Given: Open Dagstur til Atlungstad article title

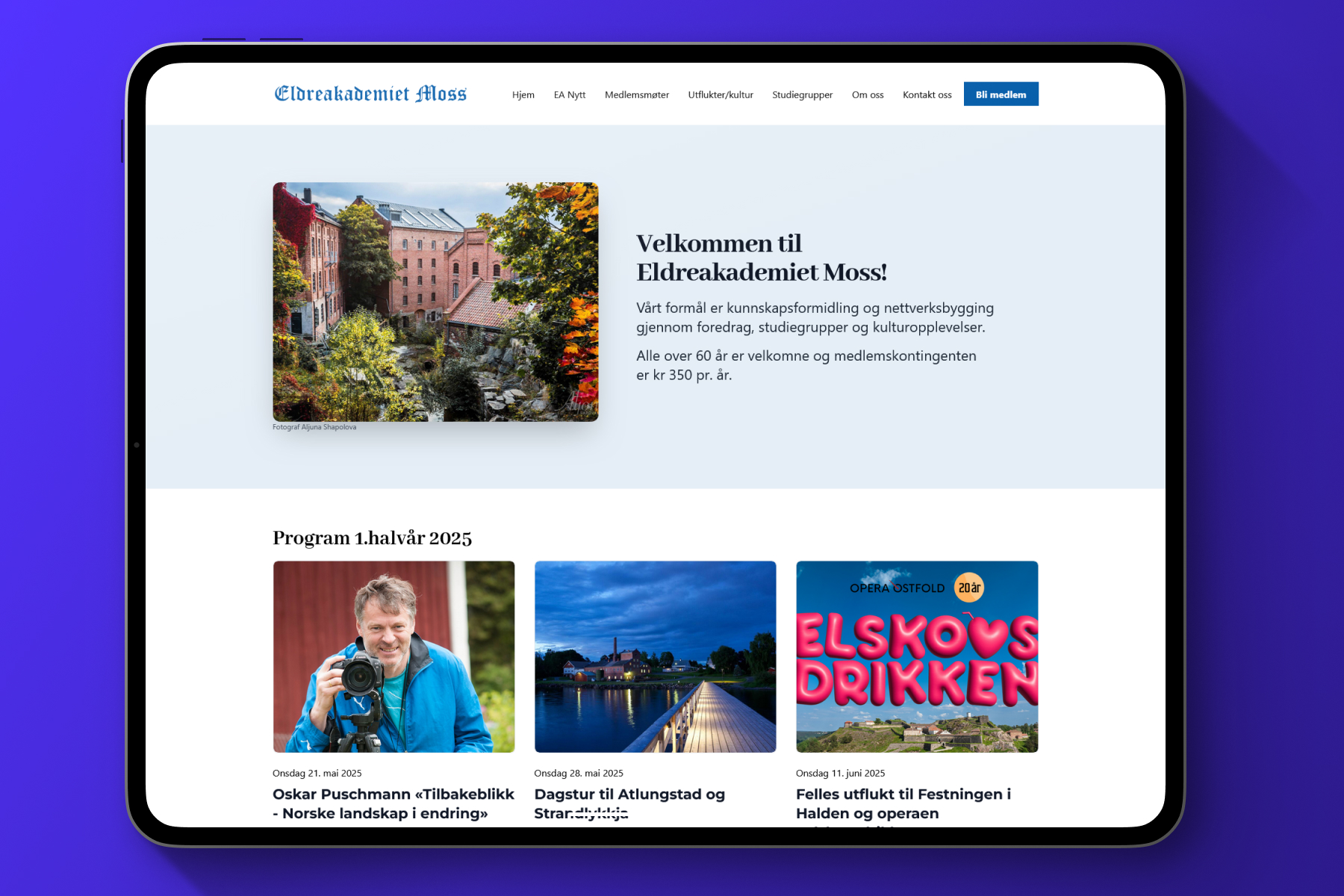Looking at the screenshot, I should tap(629, 803).
